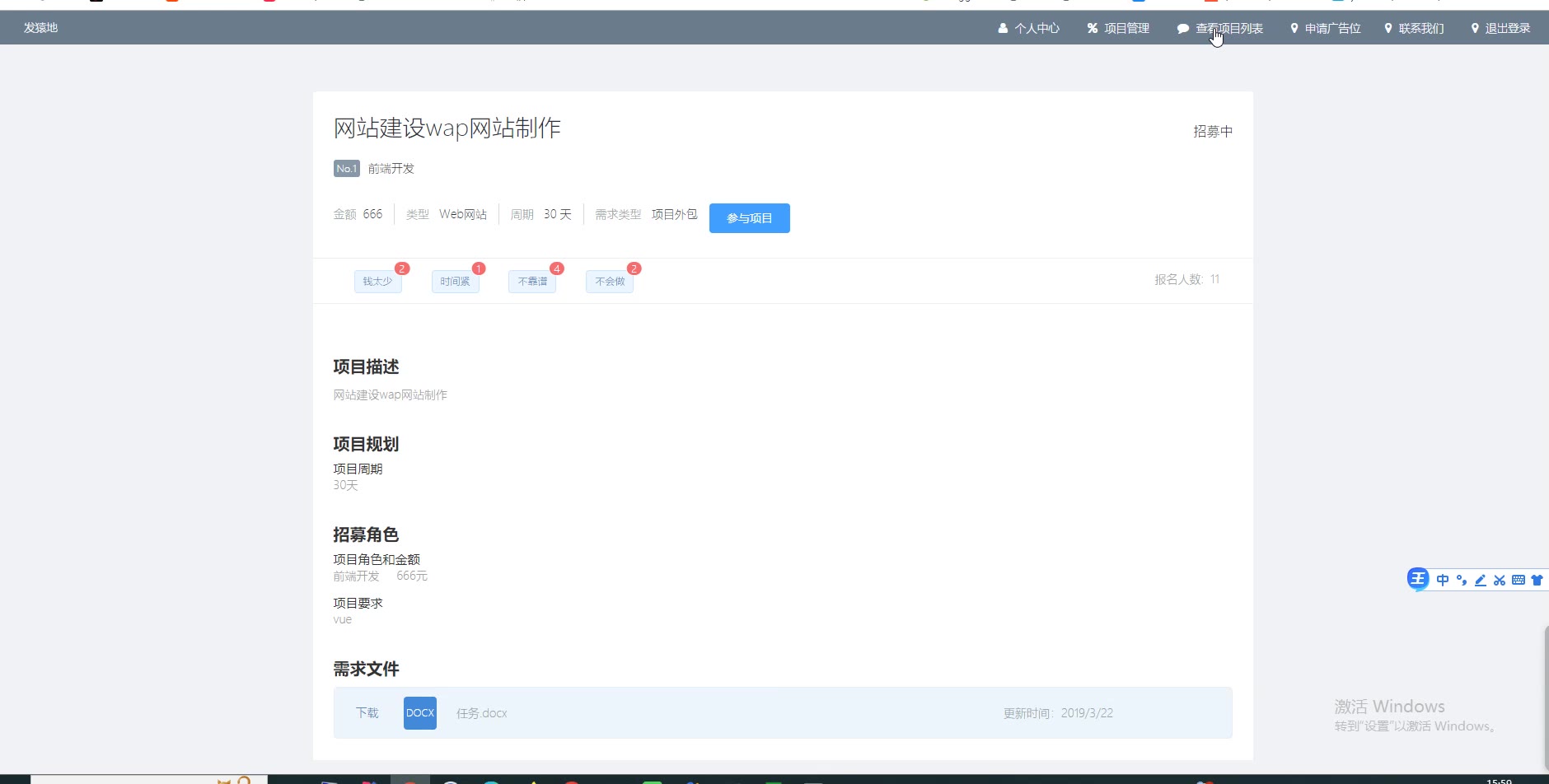
Task: Click 退出登录 to log out
Action: pos(1500,28)
